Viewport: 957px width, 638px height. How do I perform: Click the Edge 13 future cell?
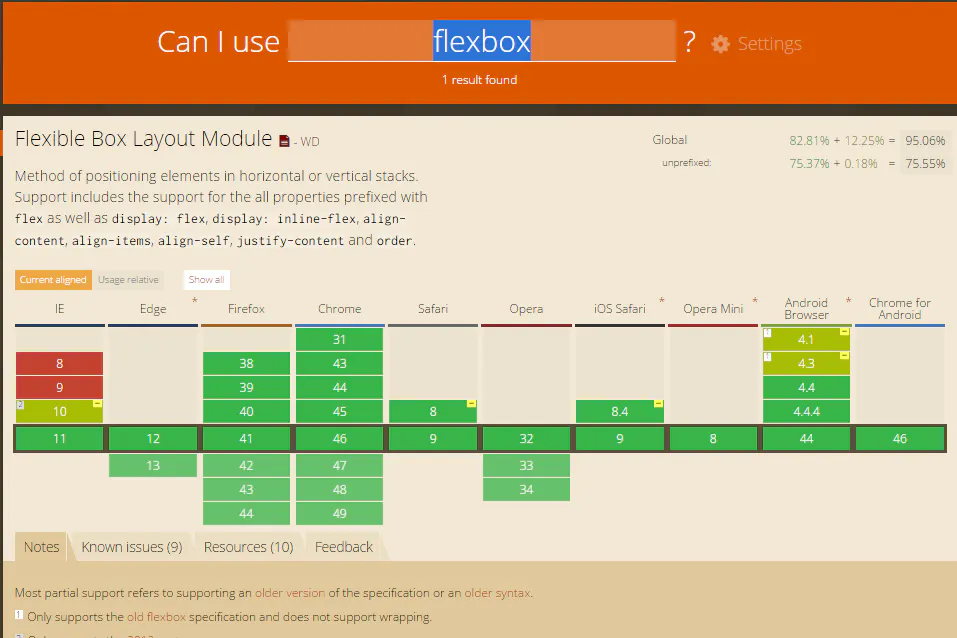pos(153,465)
